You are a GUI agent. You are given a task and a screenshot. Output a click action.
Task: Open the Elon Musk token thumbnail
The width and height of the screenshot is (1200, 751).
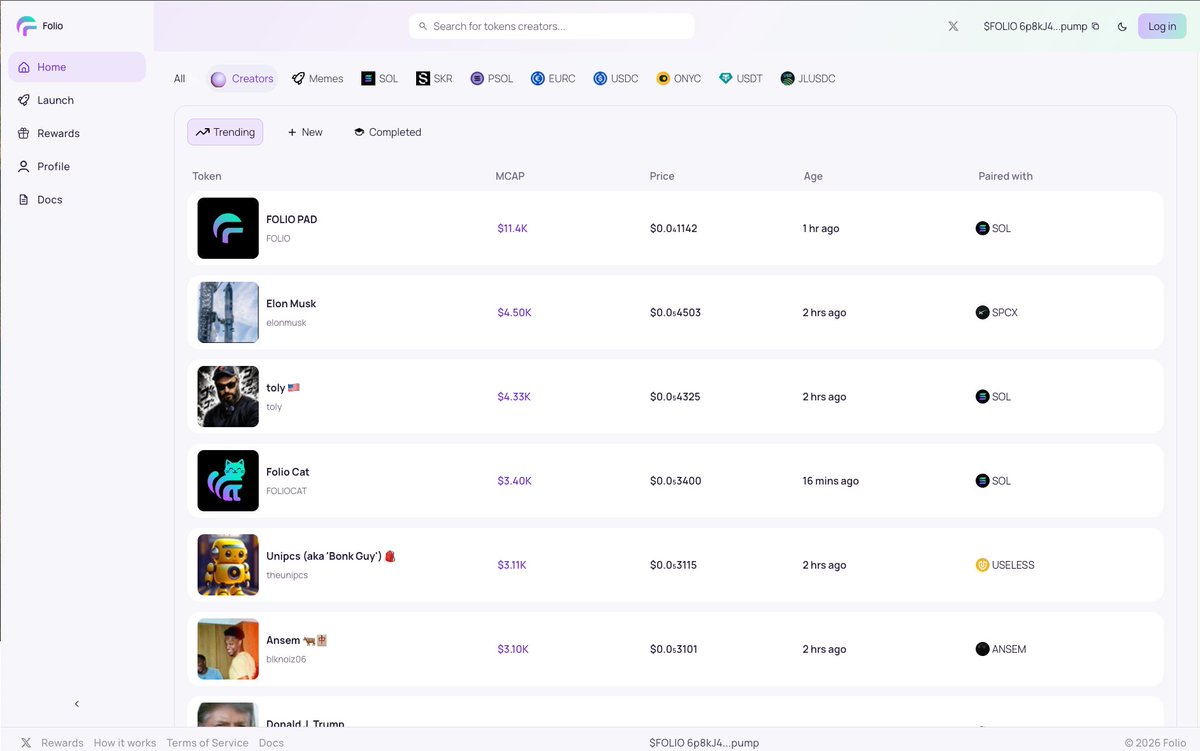228,312
